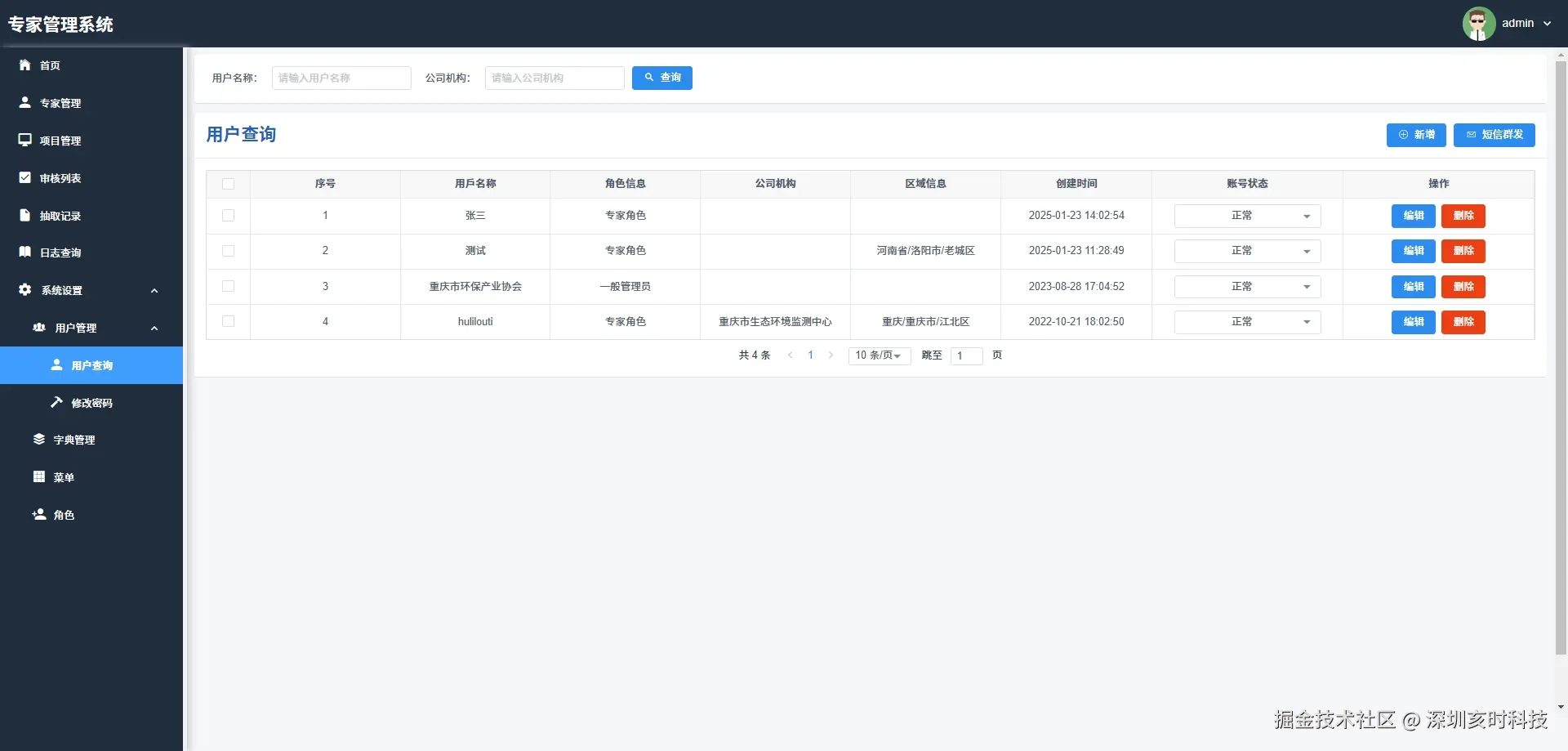Click the add-person icon beside 角色
1568x751 pixels.
point(39,514)
